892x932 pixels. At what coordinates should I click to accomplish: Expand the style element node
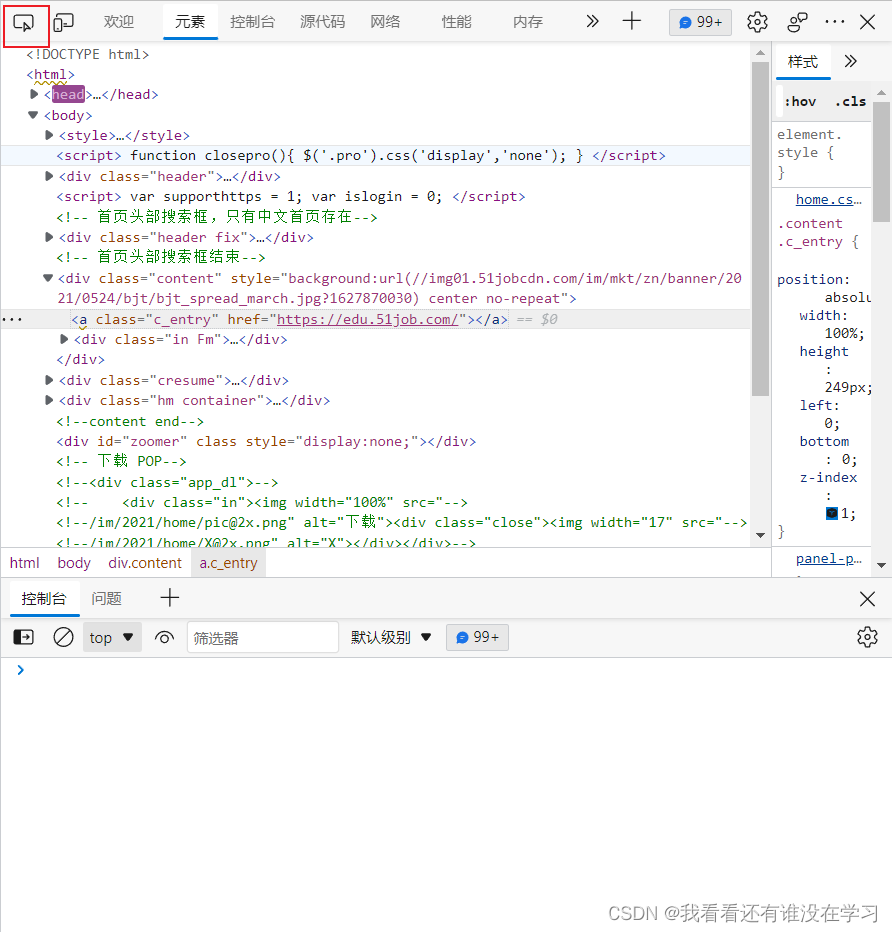[x=49, y=135]
